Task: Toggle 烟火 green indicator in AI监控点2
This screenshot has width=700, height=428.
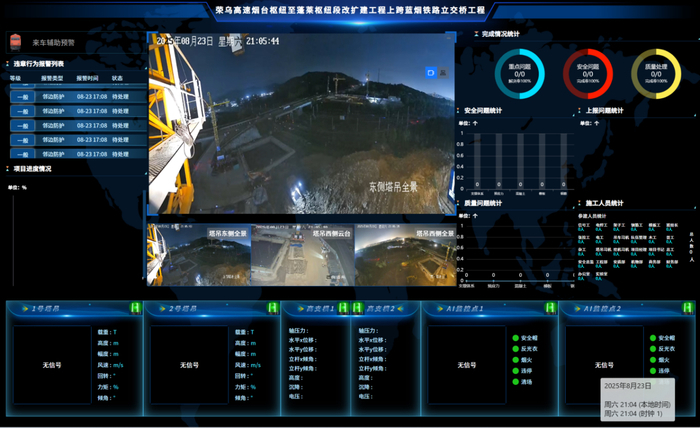Action: click(653, 360)
